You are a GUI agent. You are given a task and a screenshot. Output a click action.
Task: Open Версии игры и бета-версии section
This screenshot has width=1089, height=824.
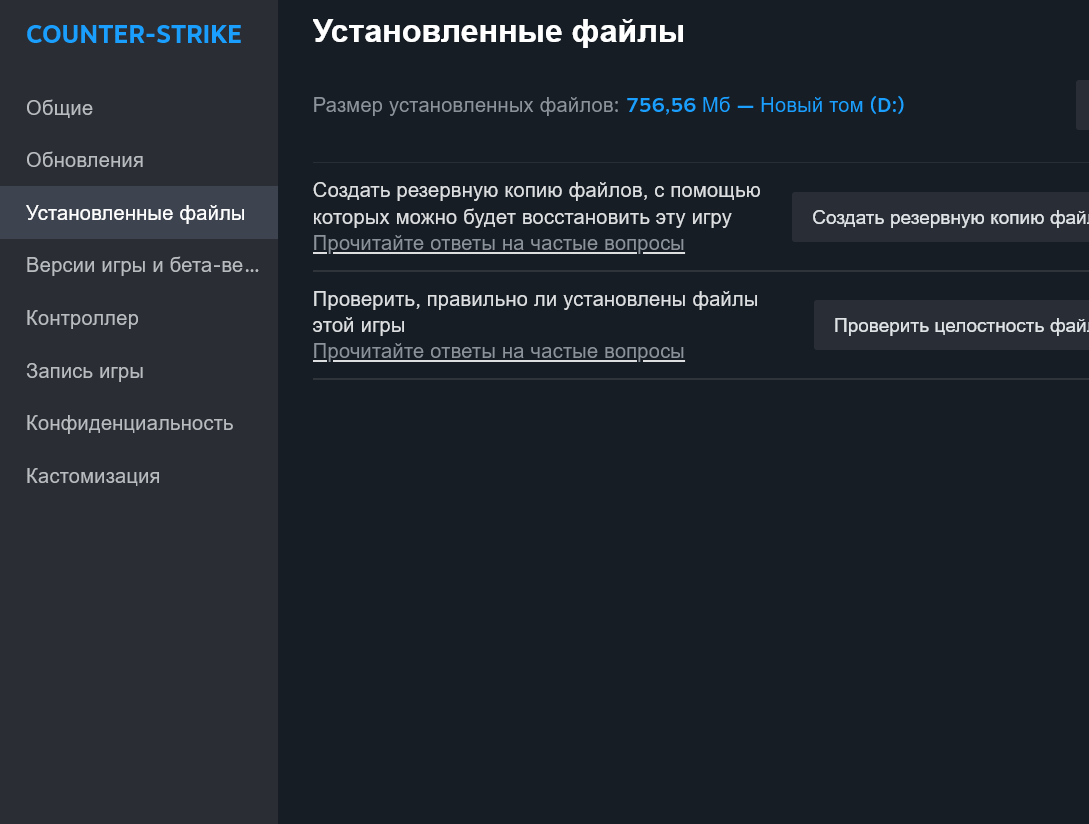(x=142, y=266)
